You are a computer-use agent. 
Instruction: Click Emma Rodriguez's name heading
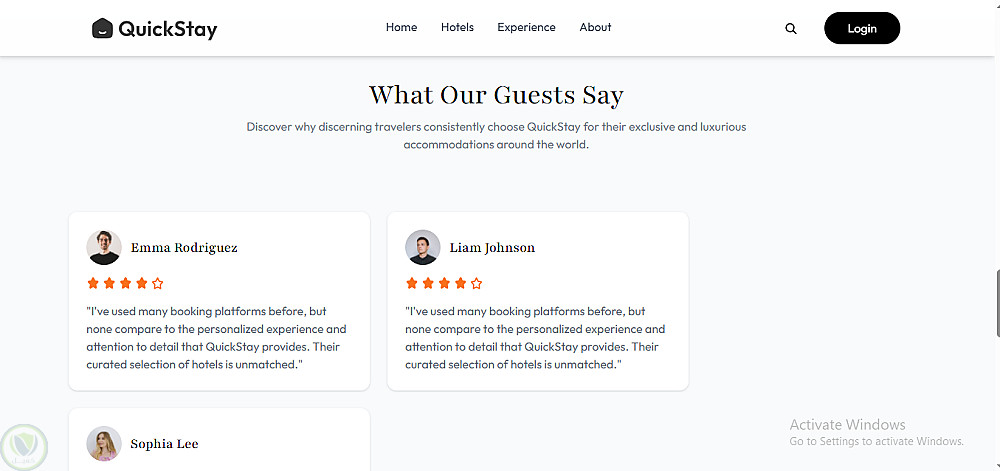(x=184, y=247)
